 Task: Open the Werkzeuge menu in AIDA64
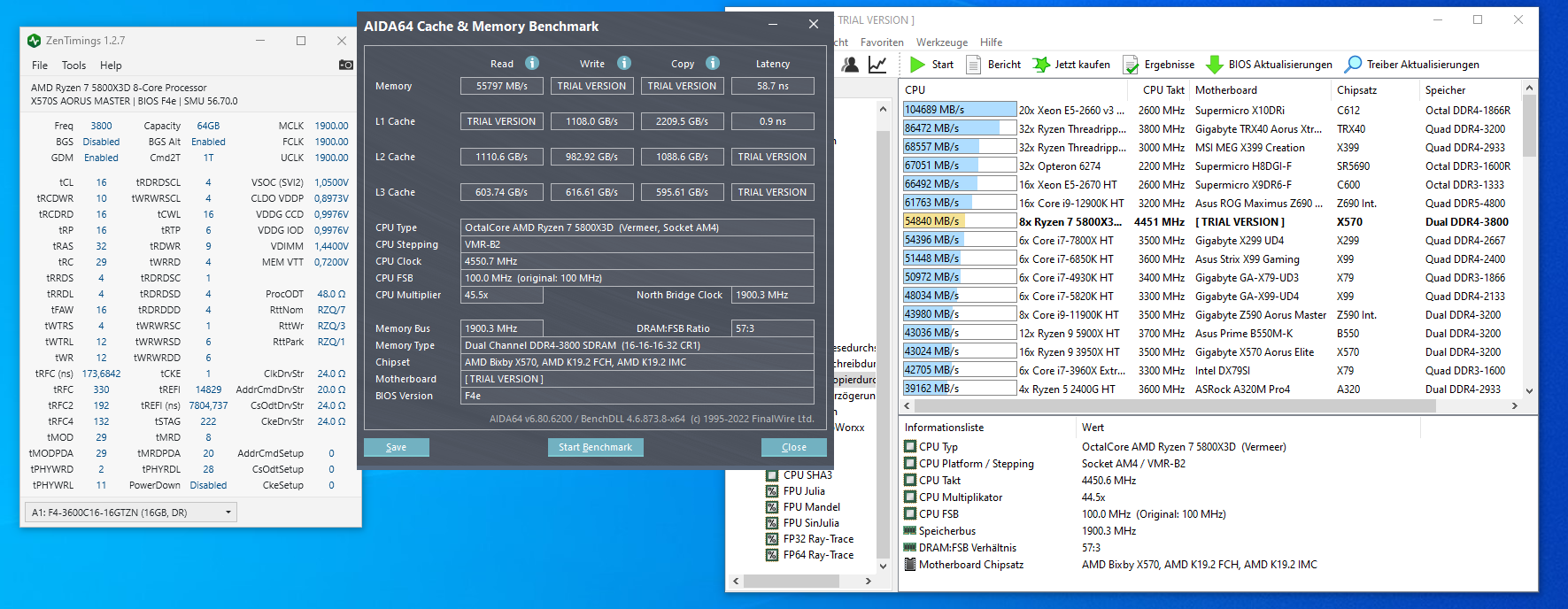[942, 42]
